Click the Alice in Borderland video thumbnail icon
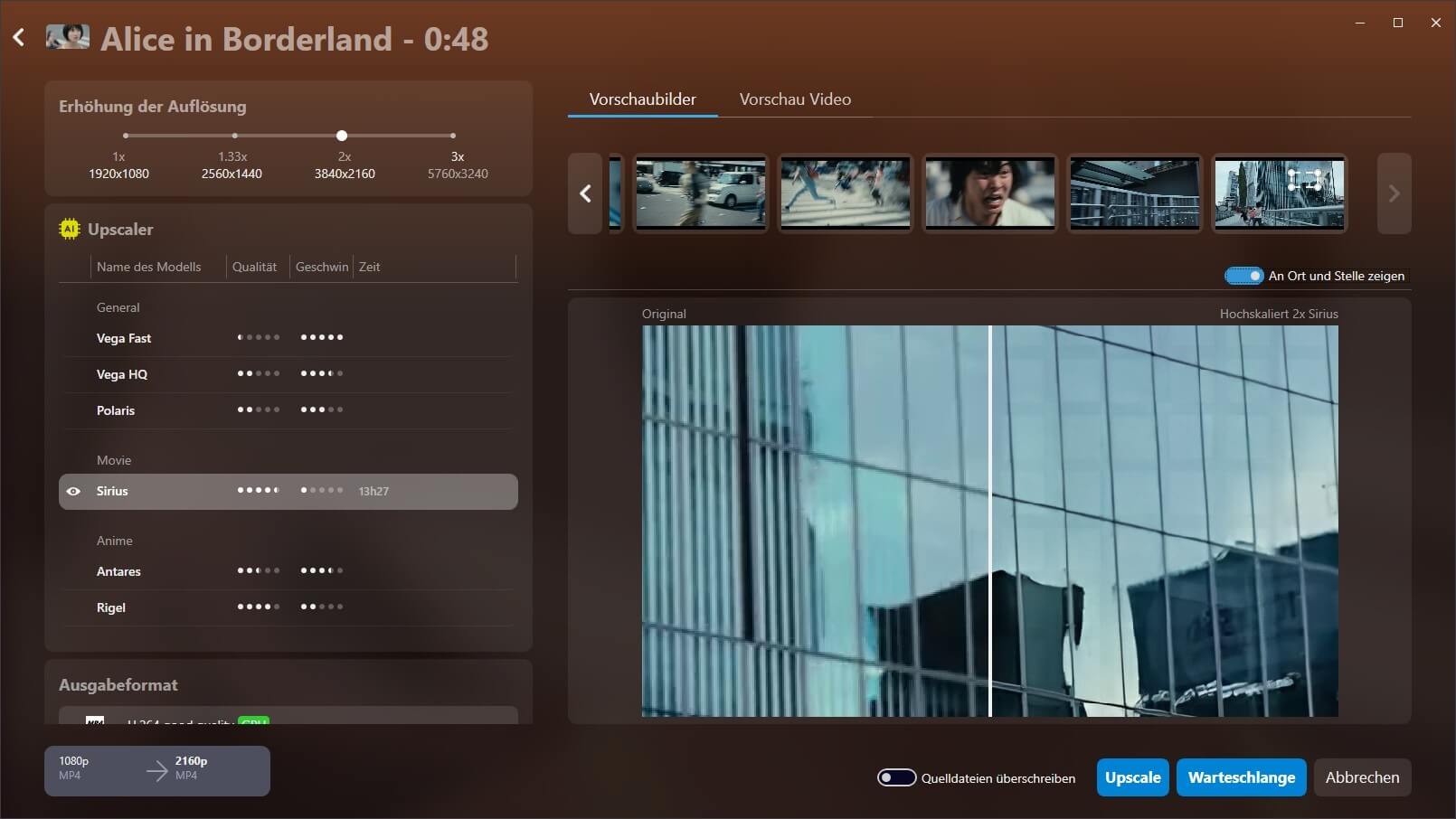This screenshot has height=819, width=1456. [x=68, y=37]
